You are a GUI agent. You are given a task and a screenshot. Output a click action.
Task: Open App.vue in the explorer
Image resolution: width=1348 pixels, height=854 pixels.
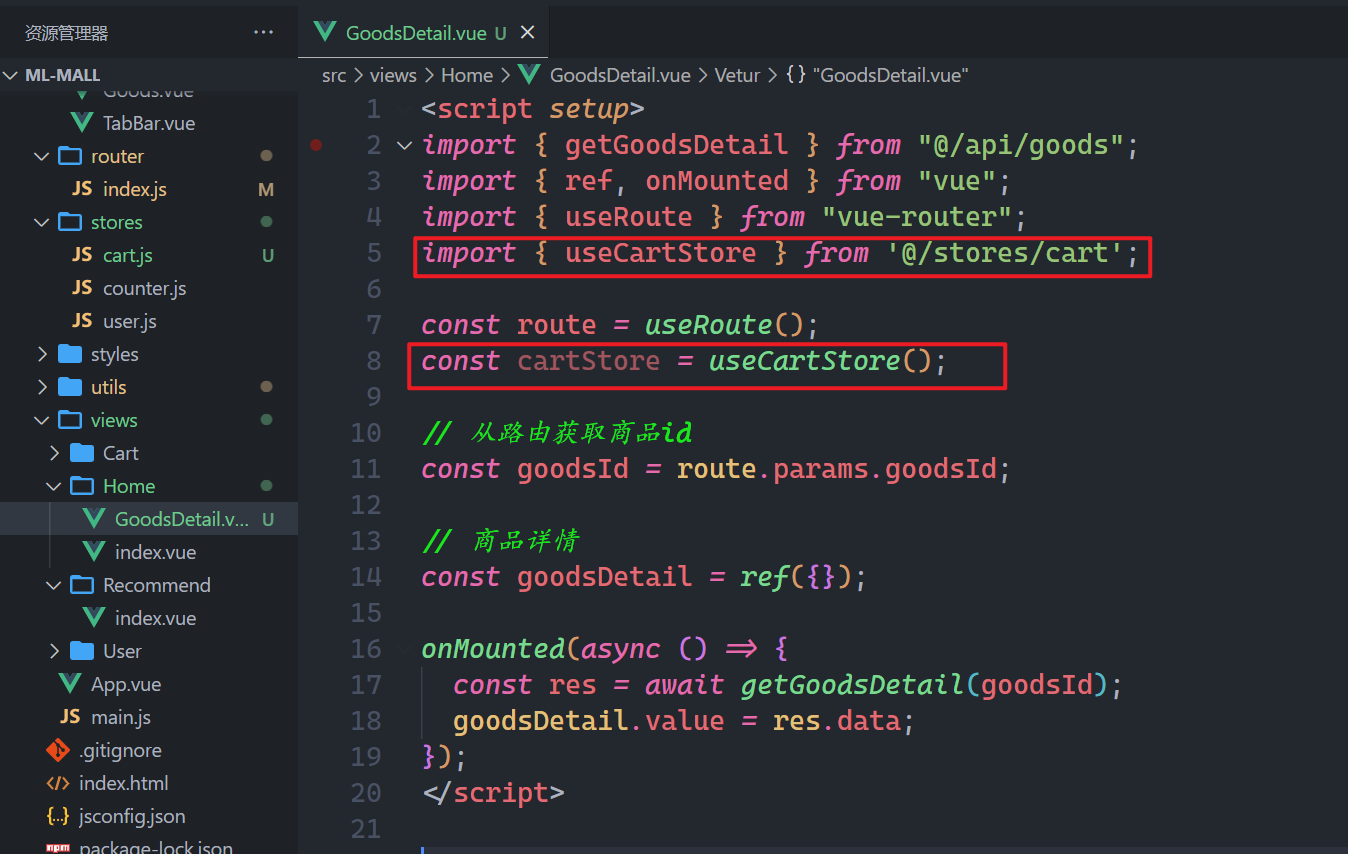pos(126,684)
